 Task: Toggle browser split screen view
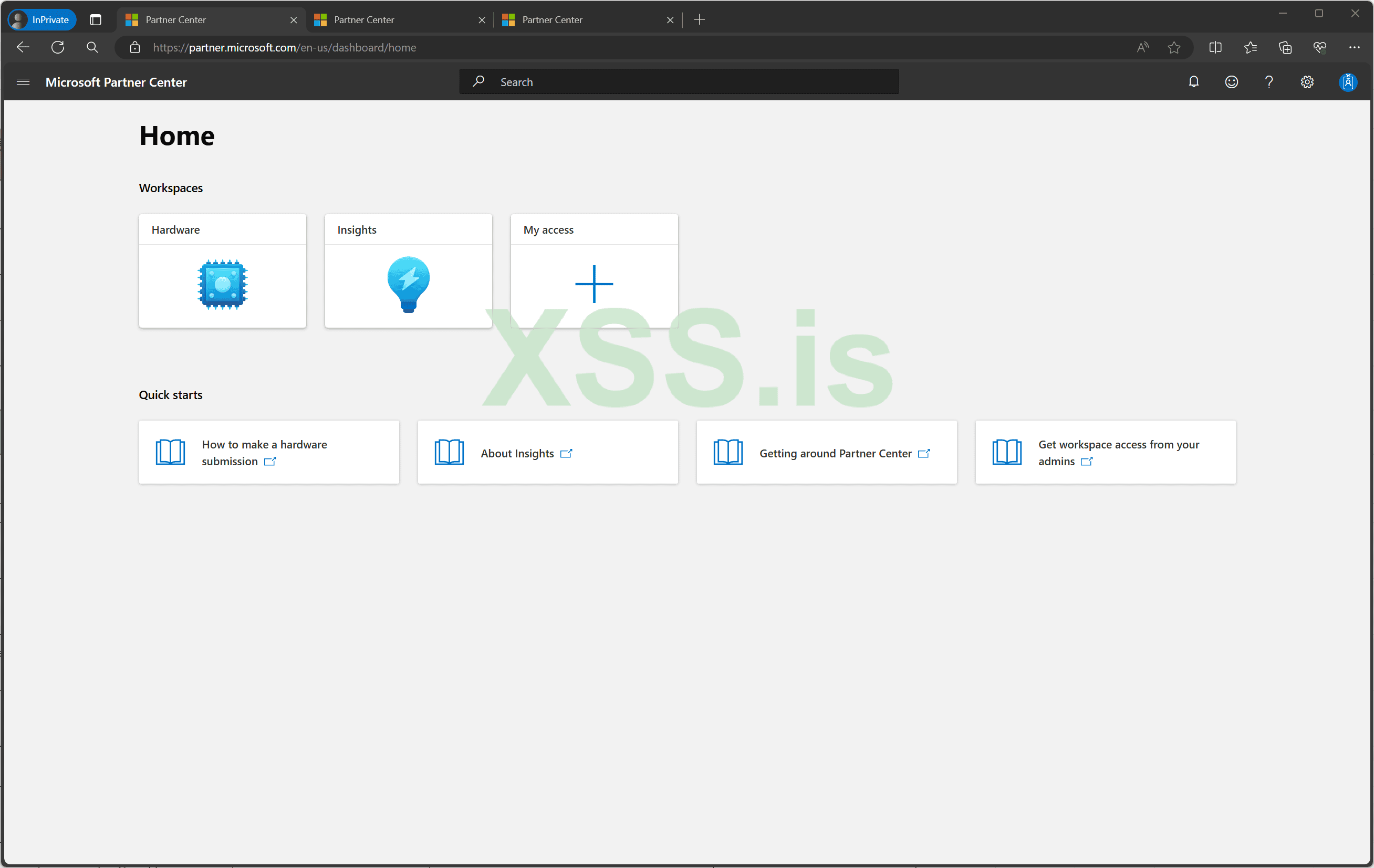click(1215, 47)
